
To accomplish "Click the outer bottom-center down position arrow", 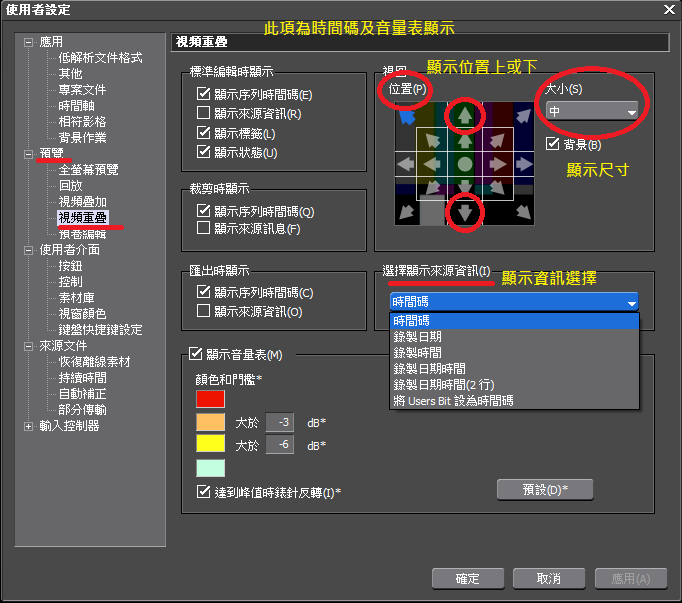I will tap(465, 211).
